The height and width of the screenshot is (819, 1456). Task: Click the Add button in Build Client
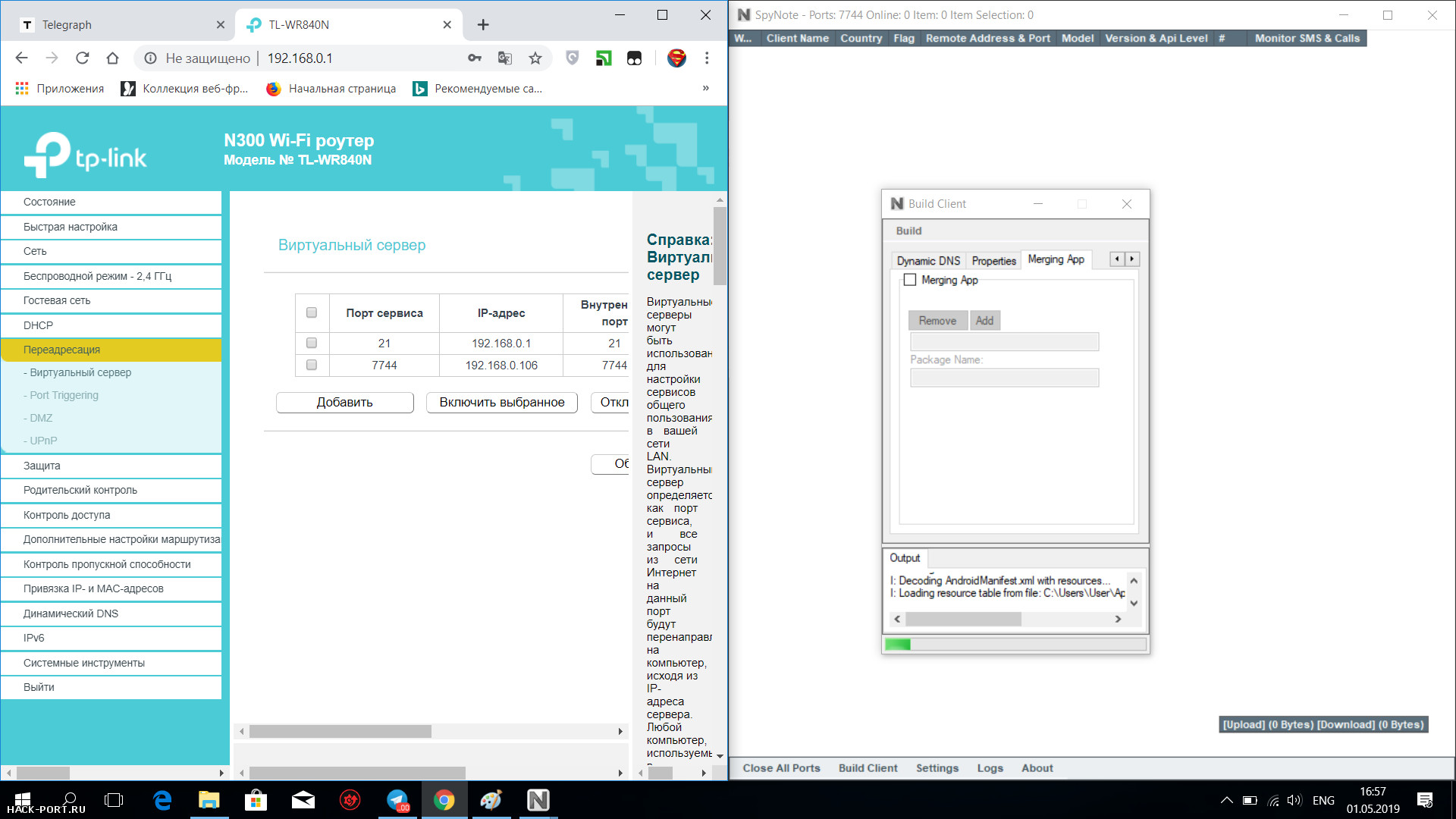pyautogui.click(x=984, y=321)
